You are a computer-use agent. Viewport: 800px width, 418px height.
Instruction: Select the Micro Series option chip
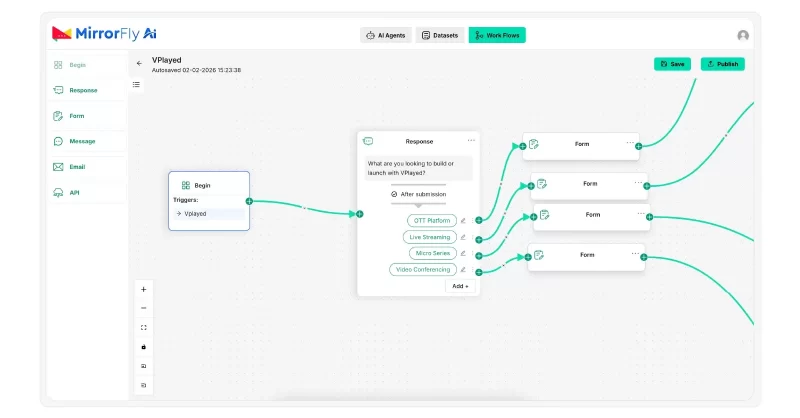click(433, 253)
